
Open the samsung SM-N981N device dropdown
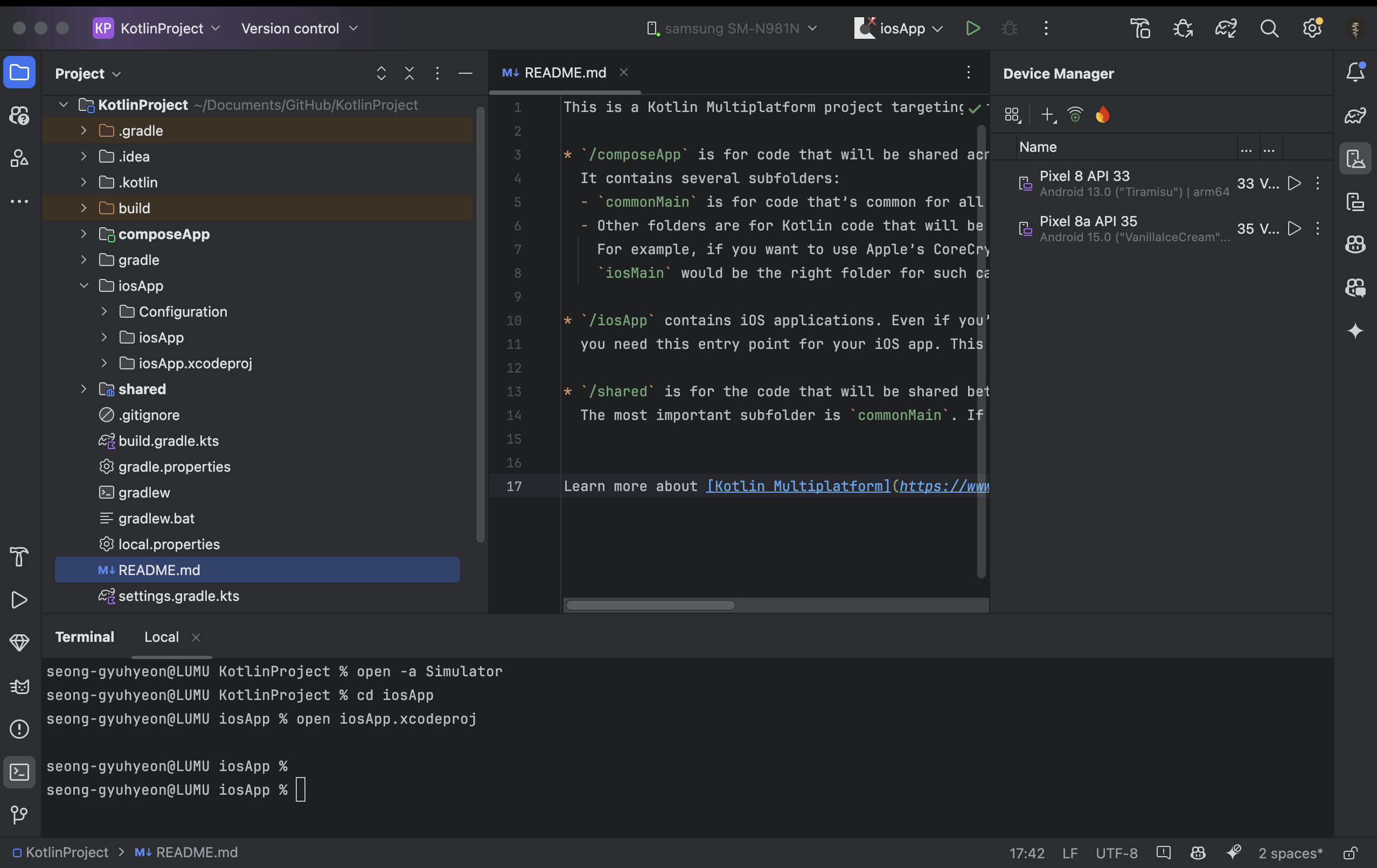[x=733, y=28]
